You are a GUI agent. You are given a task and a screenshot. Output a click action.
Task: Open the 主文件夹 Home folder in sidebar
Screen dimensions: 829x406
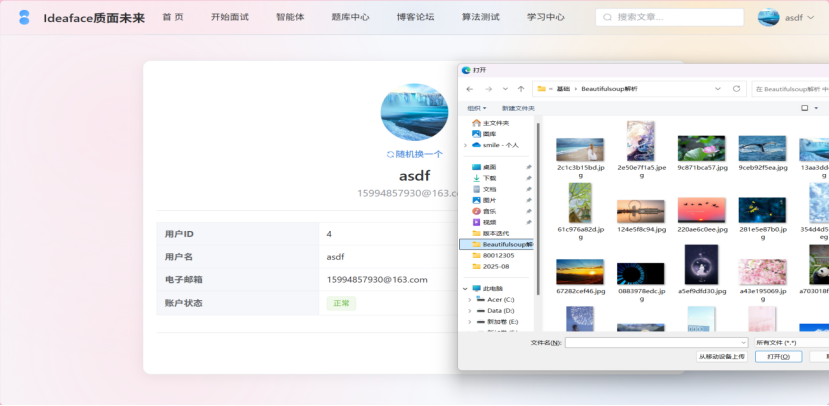click(496, 123)
